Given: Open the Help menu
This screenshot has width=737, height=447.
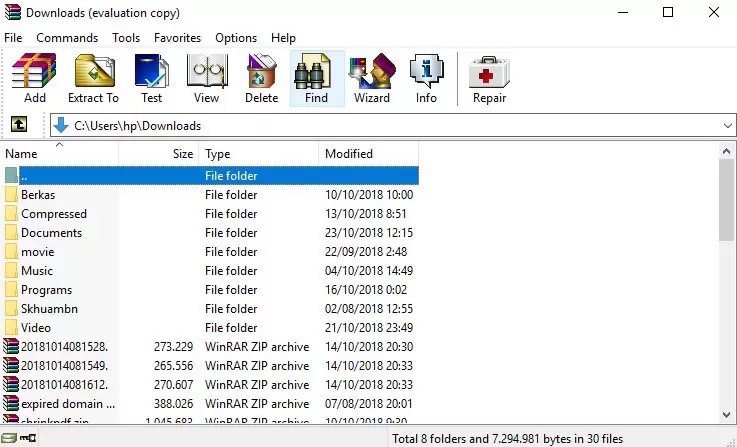Looking at the screenshot, I should [x=283, y=38].
